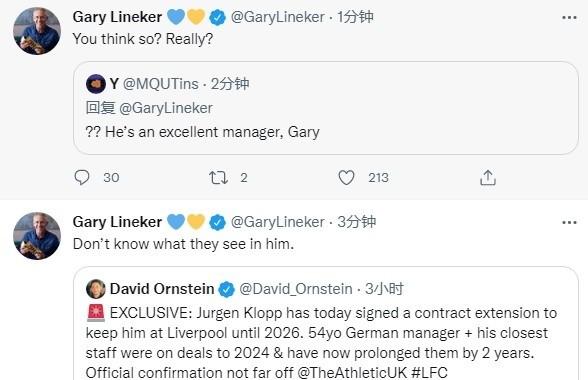Screen dimensions: 588x380
Task: Open the reply icon with 30 comments
Action: (x=82, y=177)
